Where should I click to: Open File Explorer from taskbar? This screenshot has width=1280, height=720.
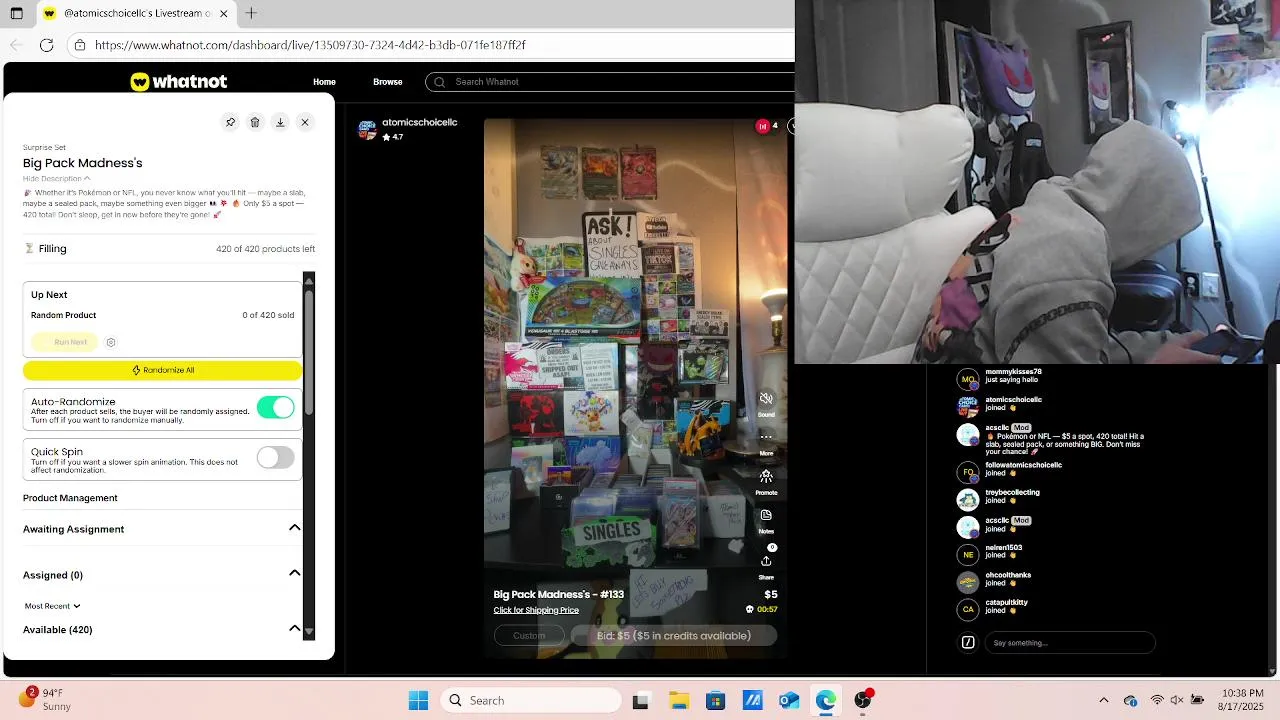click(679, 701)
